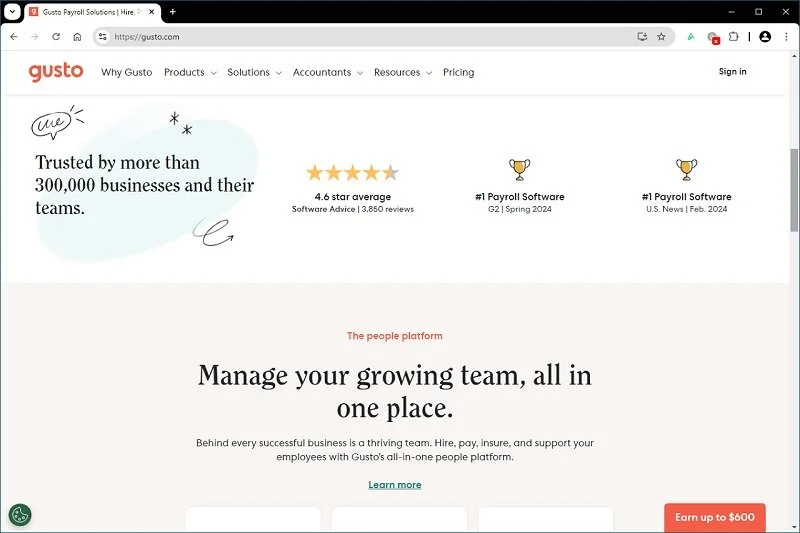Viewport: 800px width, 533px height.
Task: Go back using browser back arrow
Action: pyautogui.click(x=14, y=37)
